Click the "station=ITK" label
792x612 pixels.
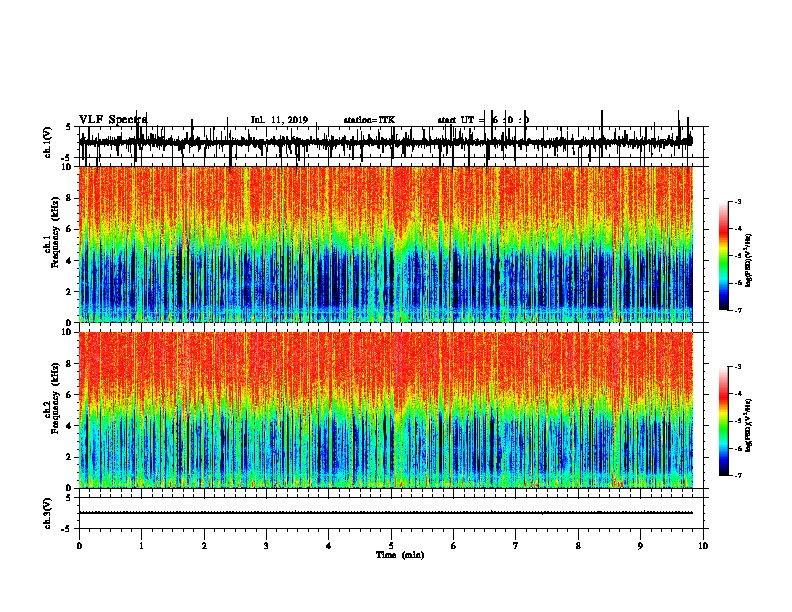(369, 120)
